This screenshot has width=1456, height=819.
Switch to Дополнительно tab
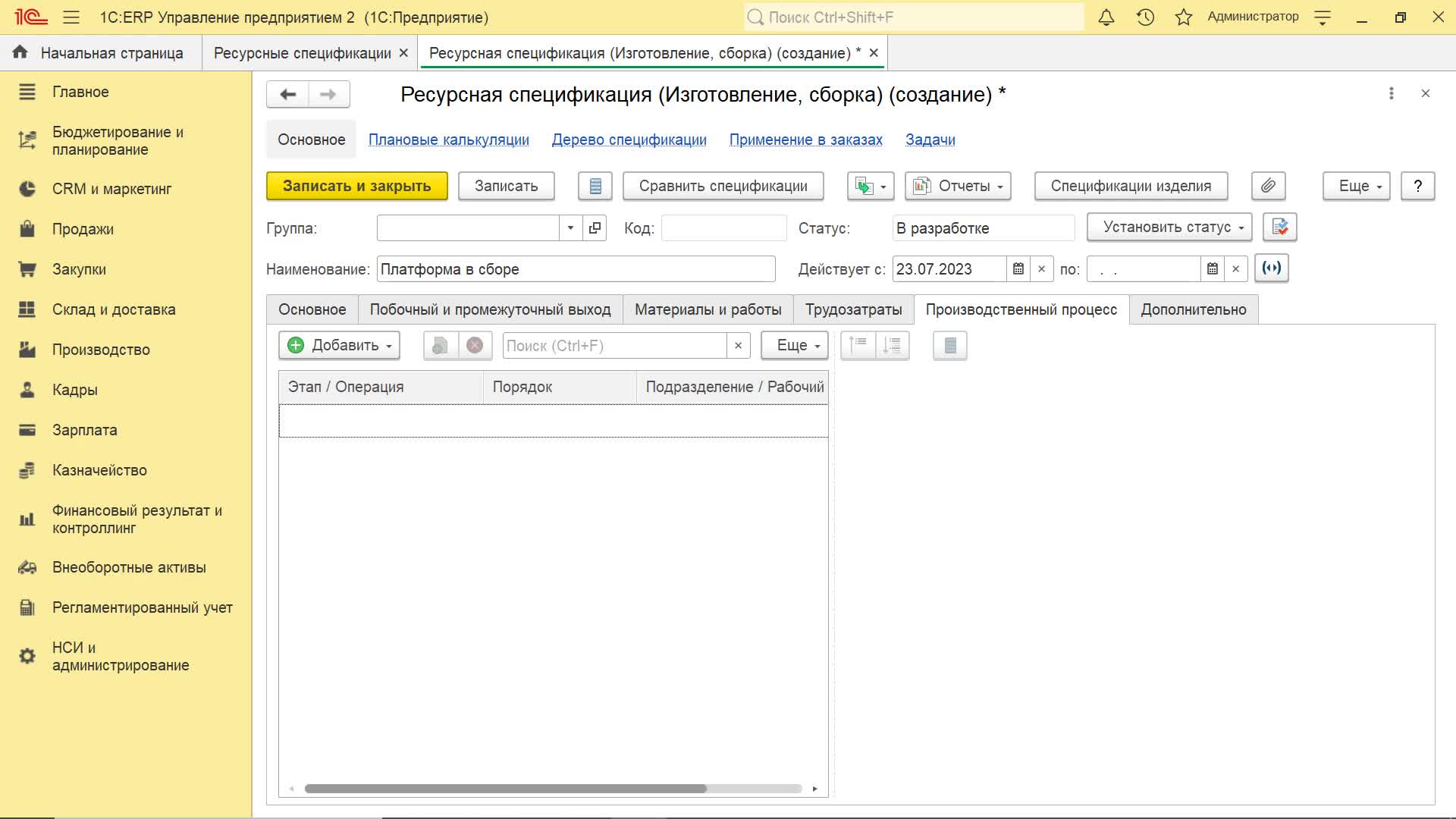[1193, 309]
